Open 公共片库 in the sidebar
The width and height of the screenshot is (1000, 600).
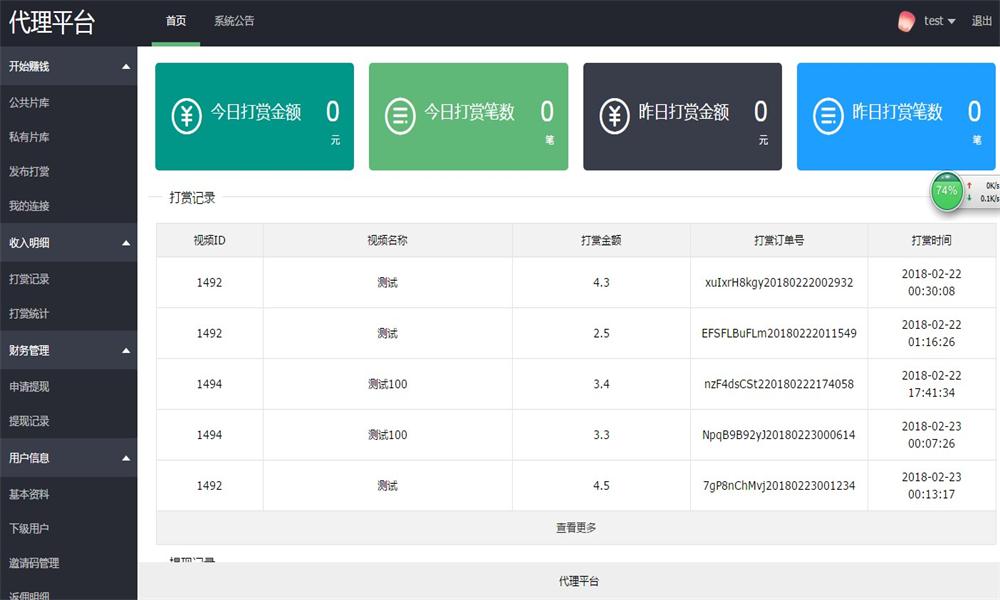(x=29, y=103)
